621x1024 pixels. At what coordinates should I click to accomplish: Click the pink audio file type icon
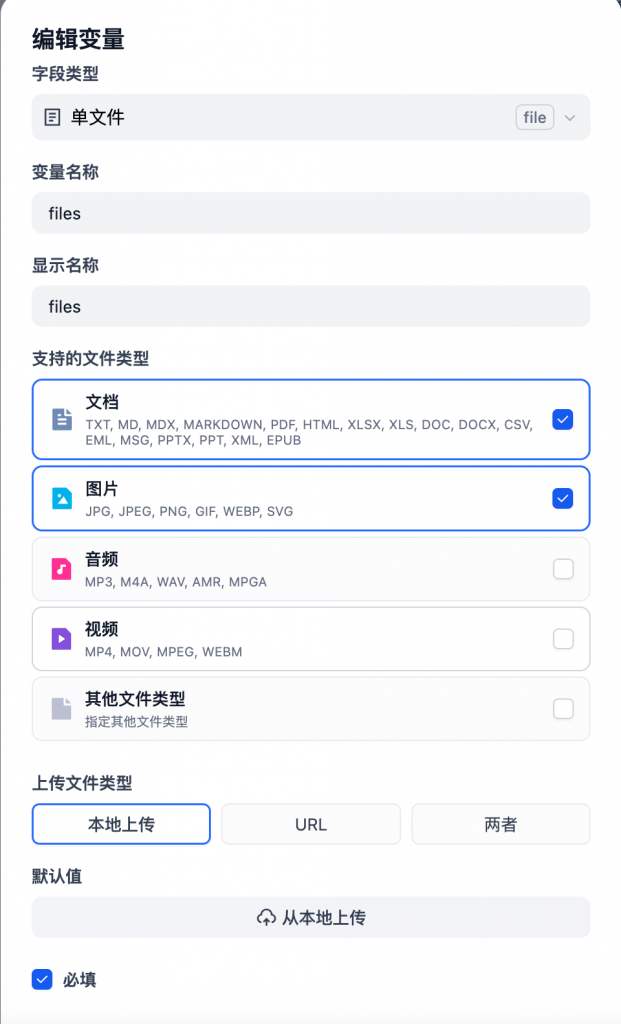62,569
